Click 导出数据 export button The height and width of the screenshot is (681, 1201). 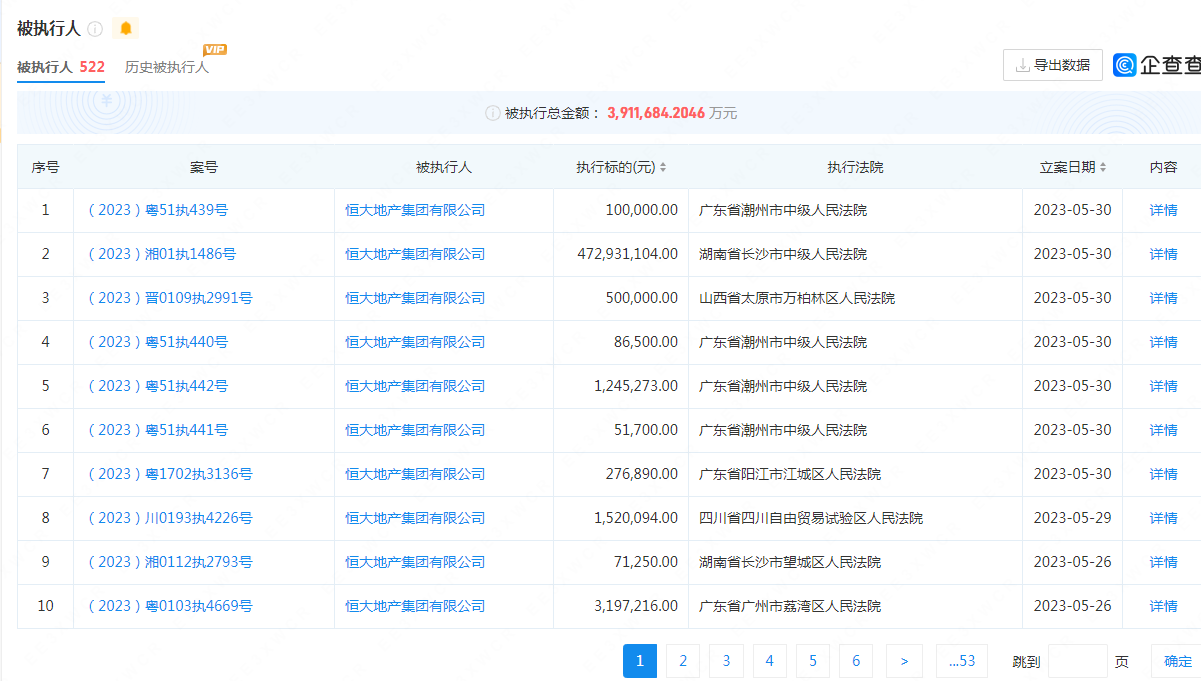1052,65
